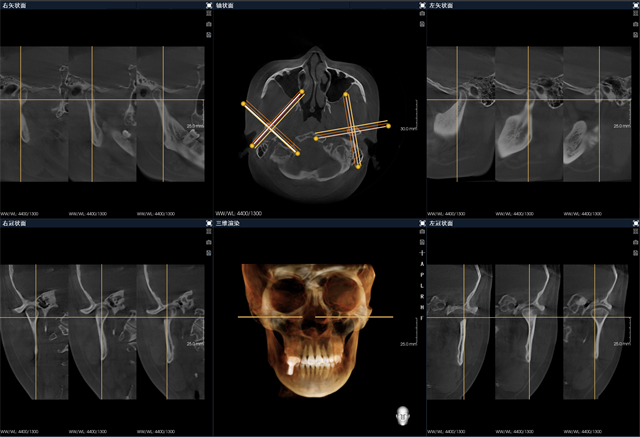
Task: Click axial WW/WL: 4400/1300 label
Action: (239, 213)
